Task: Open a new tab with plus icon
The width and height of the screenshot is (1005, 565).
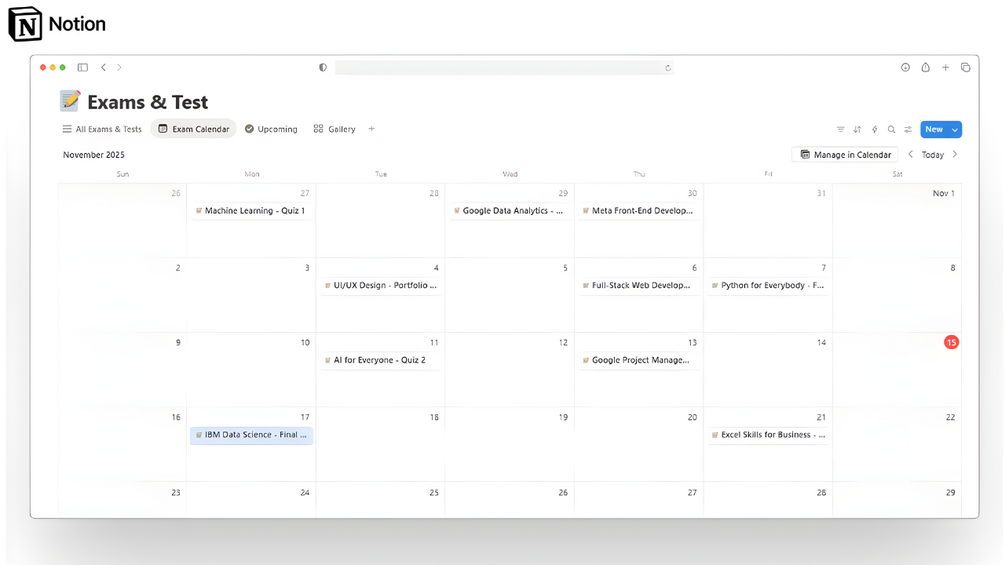Action: [x=945, y=67]
